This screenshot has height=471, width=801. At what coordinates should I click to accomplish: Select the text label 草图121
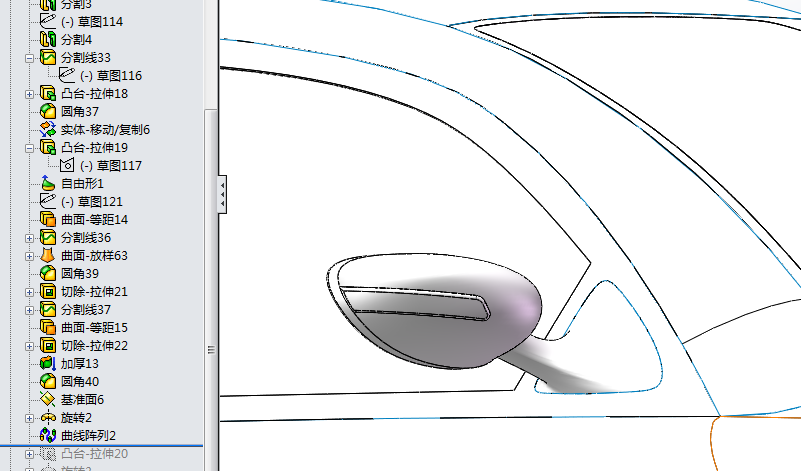[100, 201]
